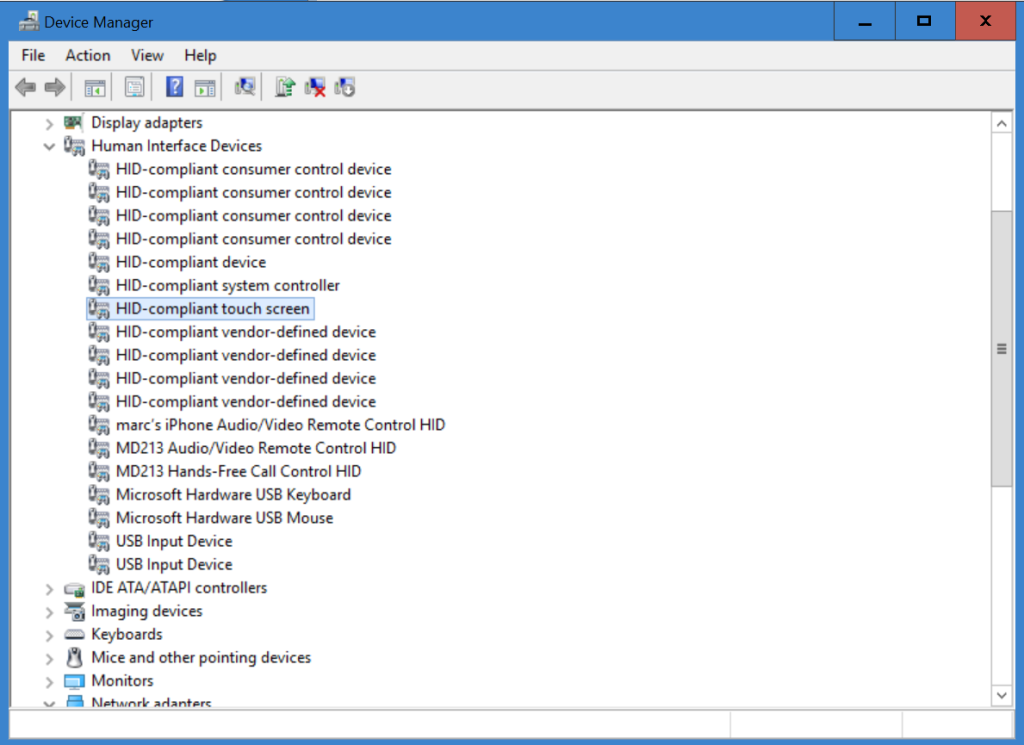The height and width of the screenshot is (745, 1024).
Task: Open the Action menu
Action: coord(88,55)
